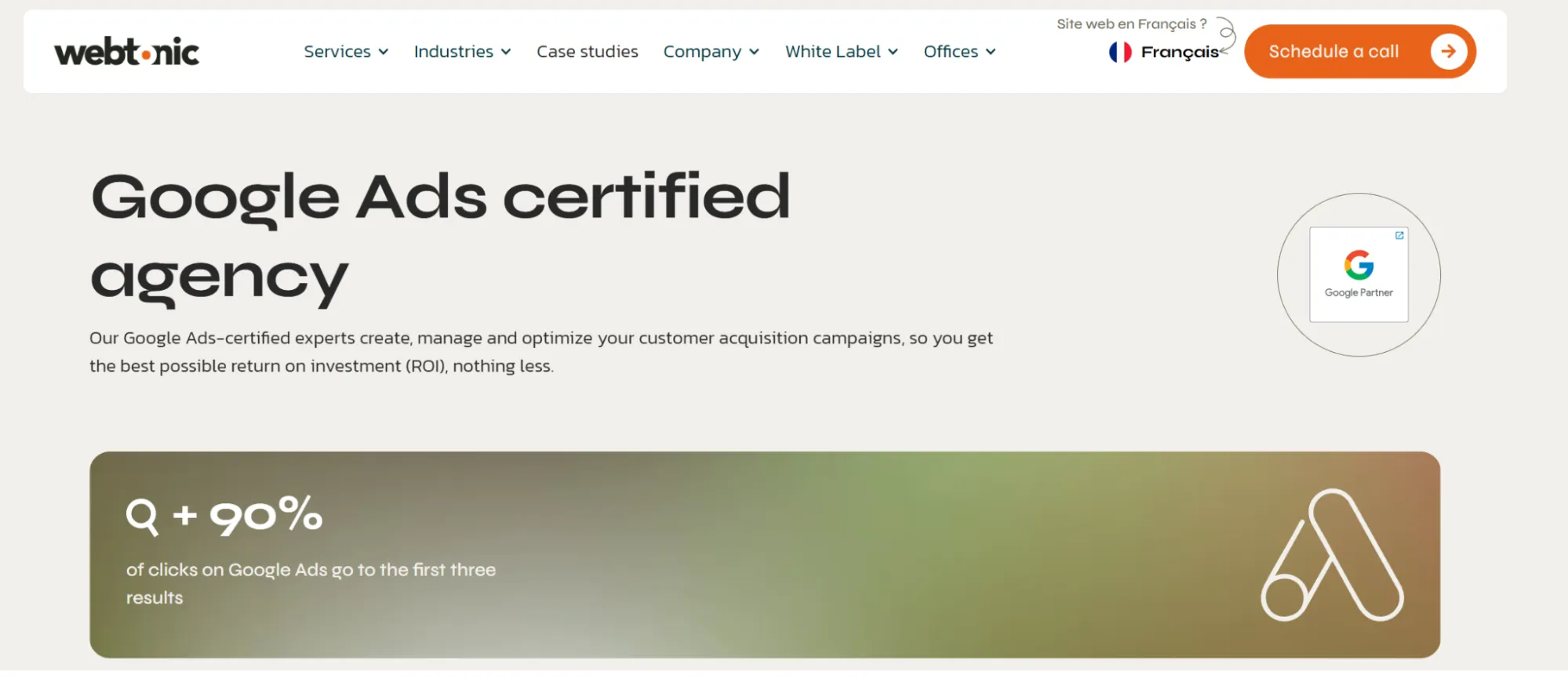The width and height of the screenshot is (1568, 678).
Task: Switch to the Français site
Action: coord(1180,52)
